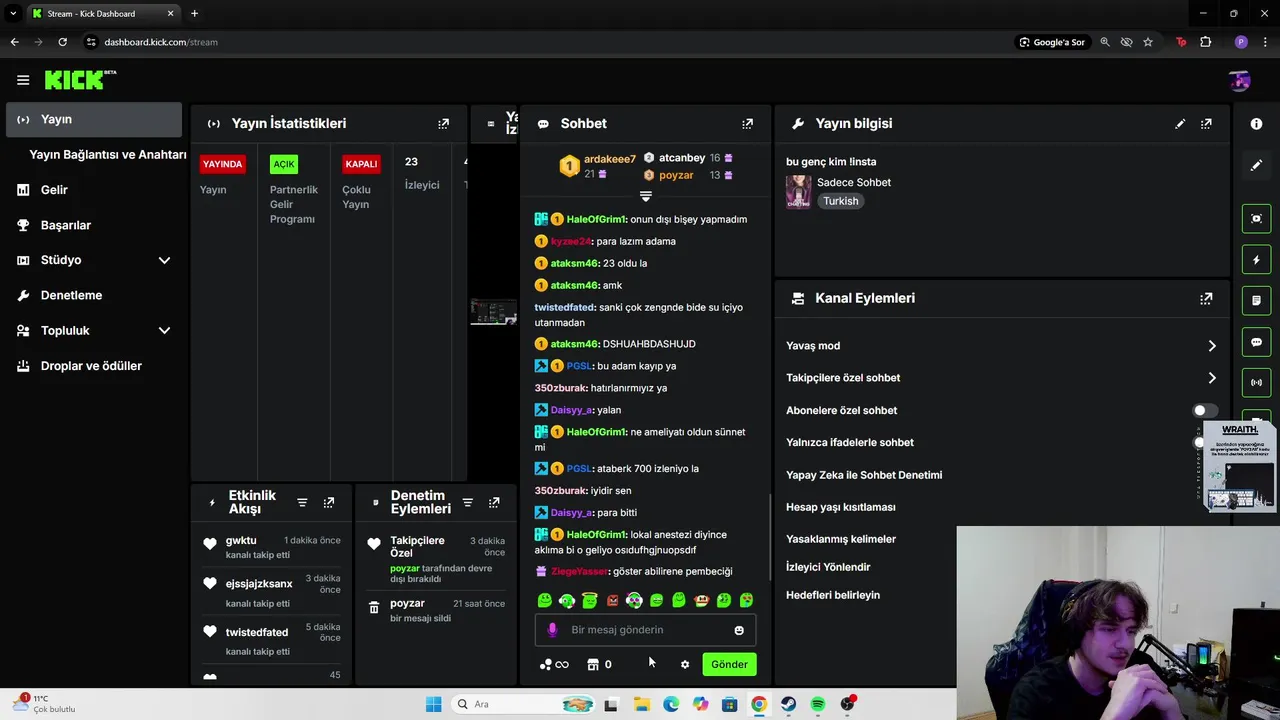Viewport: 1280px width, 720px height.
Task: Open chat settings gear icon
Action: [685, 664]
